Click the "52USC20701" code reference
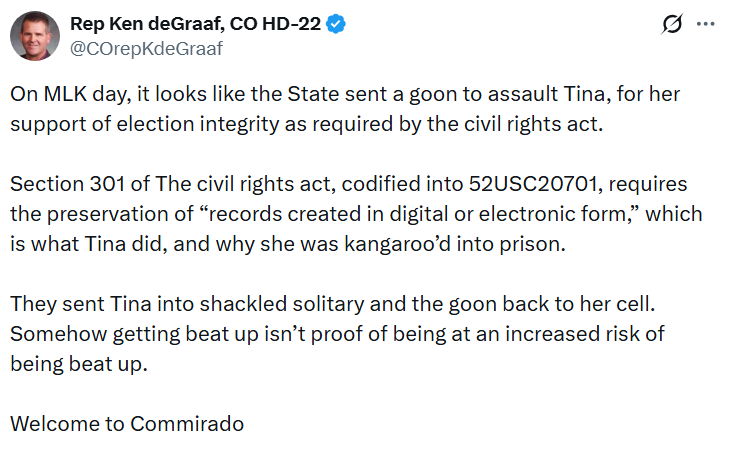 (x=527, y=187)
